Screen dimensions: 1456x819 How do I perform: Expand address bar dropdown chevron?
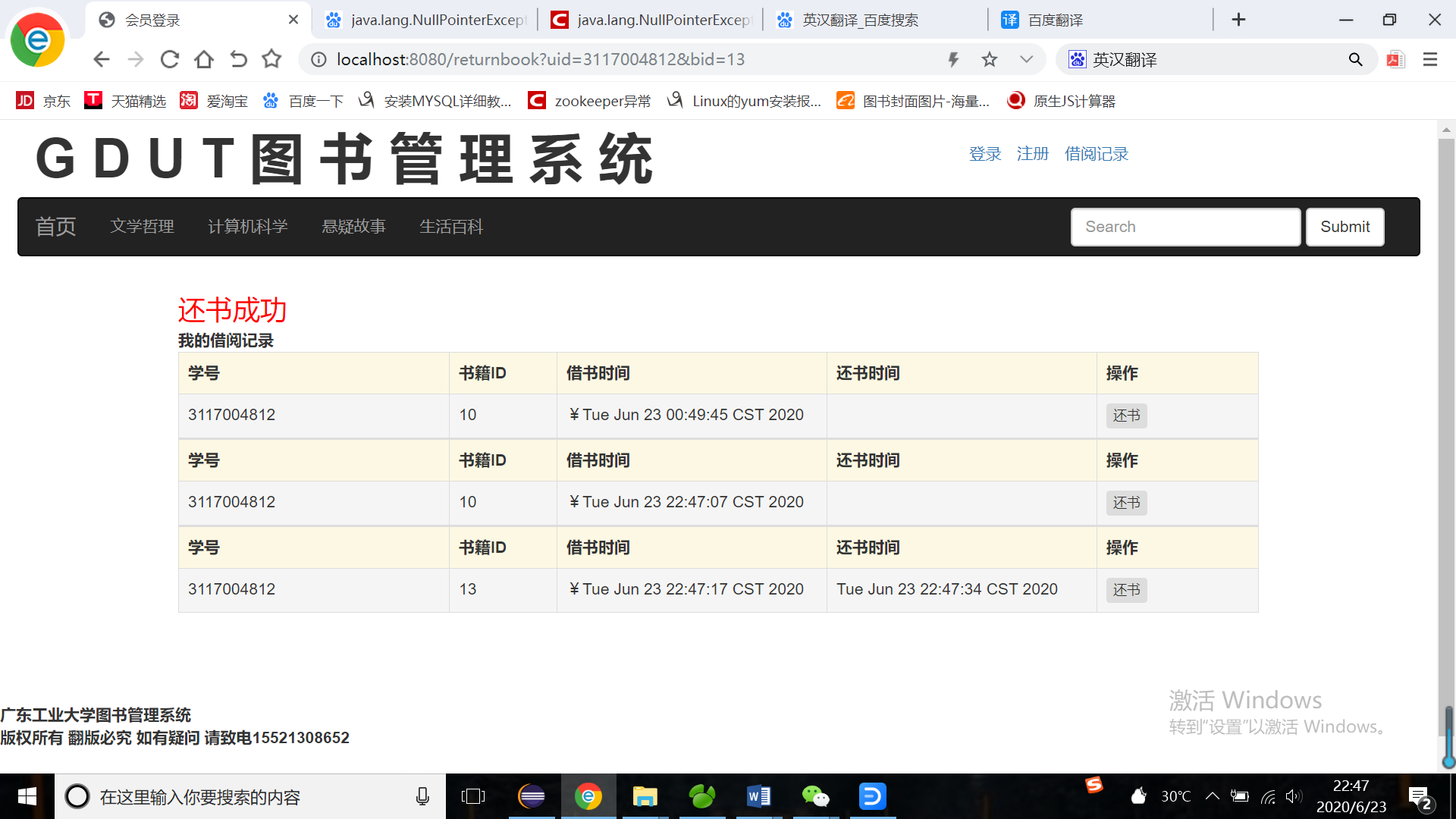(x=1026, y=59)
